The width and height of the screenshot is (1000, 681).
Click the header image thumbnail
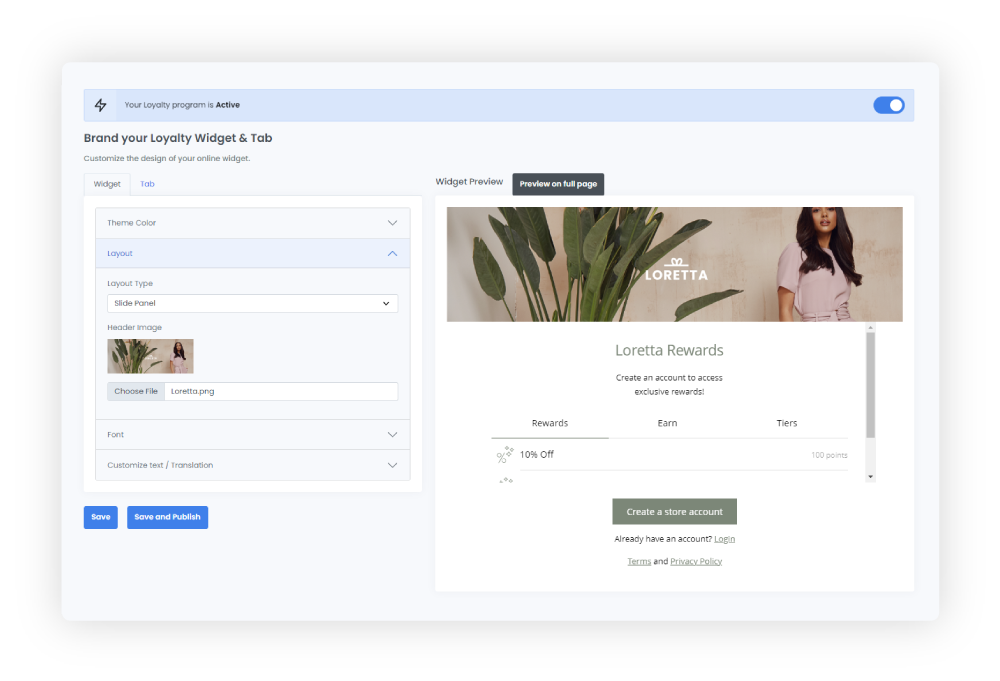[x=151, y=356]
